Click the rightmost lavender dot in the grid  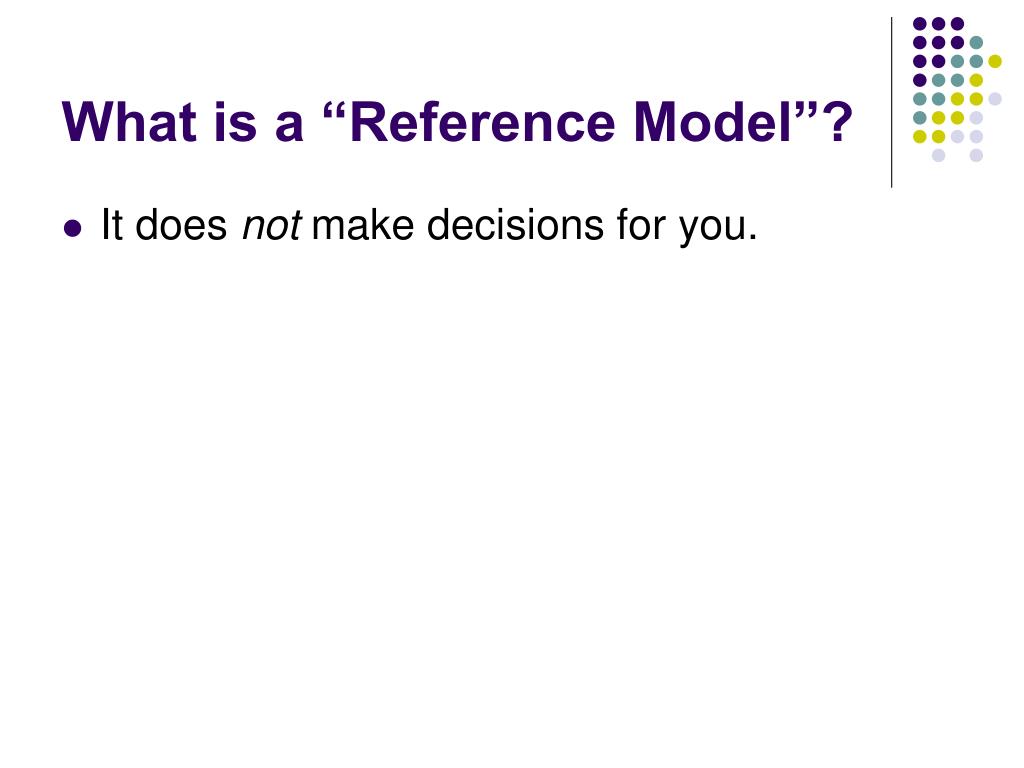click(995, 99)
